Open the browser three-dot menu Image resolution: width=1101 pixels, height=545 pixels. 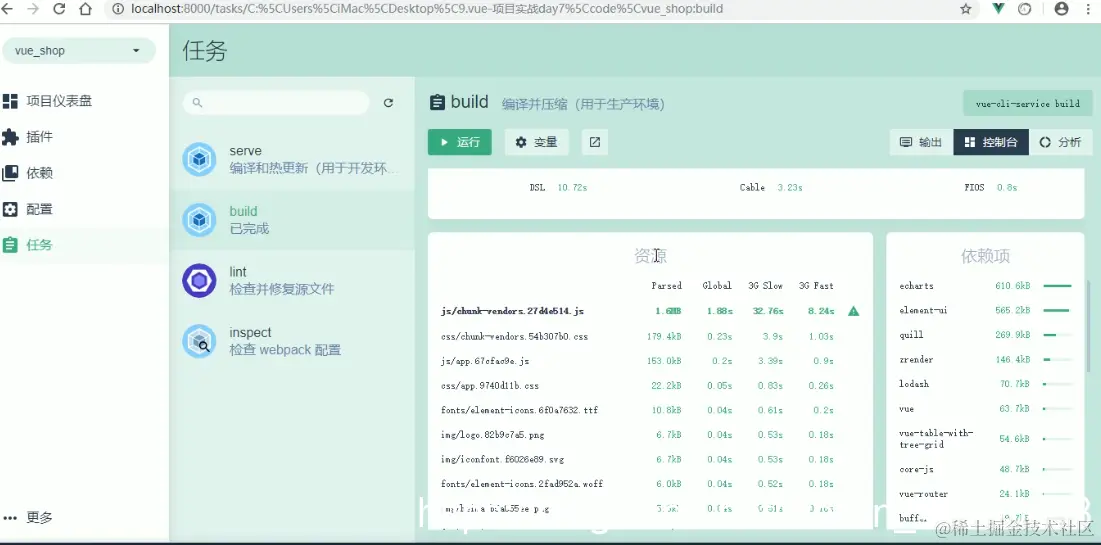[x=1088, y=9]
